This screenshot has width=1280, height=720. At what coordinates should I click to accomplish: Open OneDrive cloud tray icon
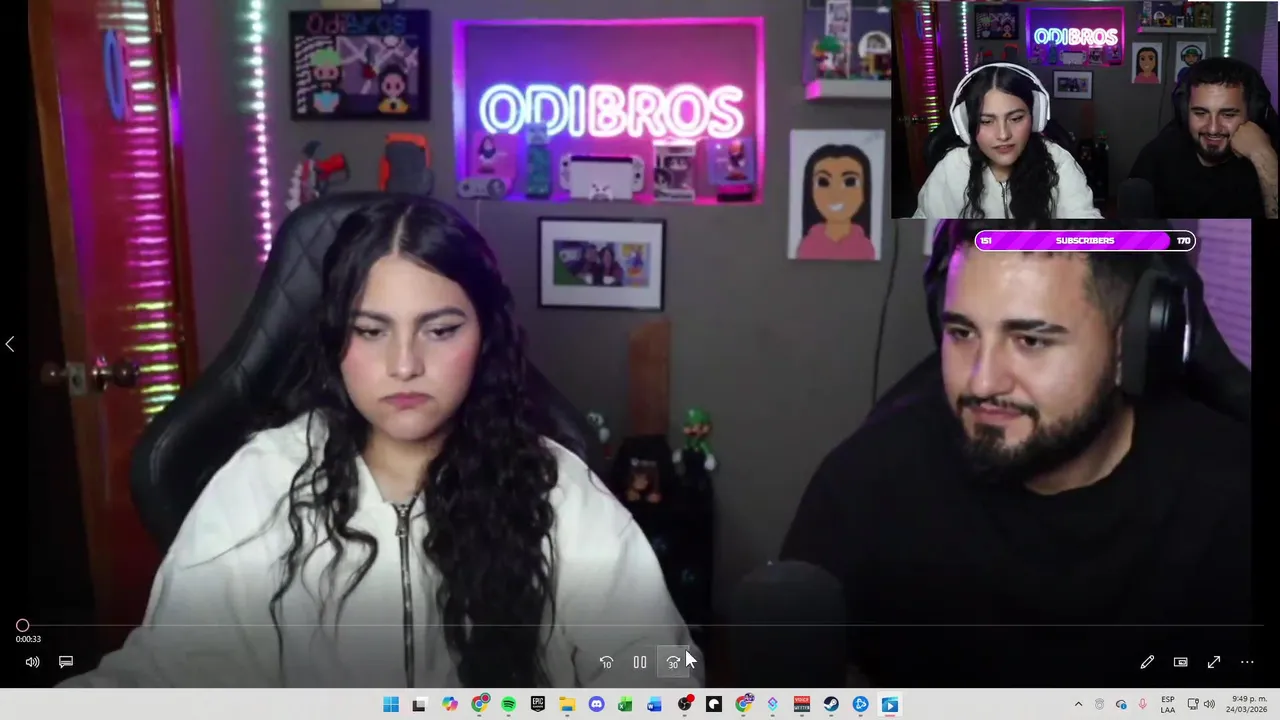click(x=1121, y=705)
